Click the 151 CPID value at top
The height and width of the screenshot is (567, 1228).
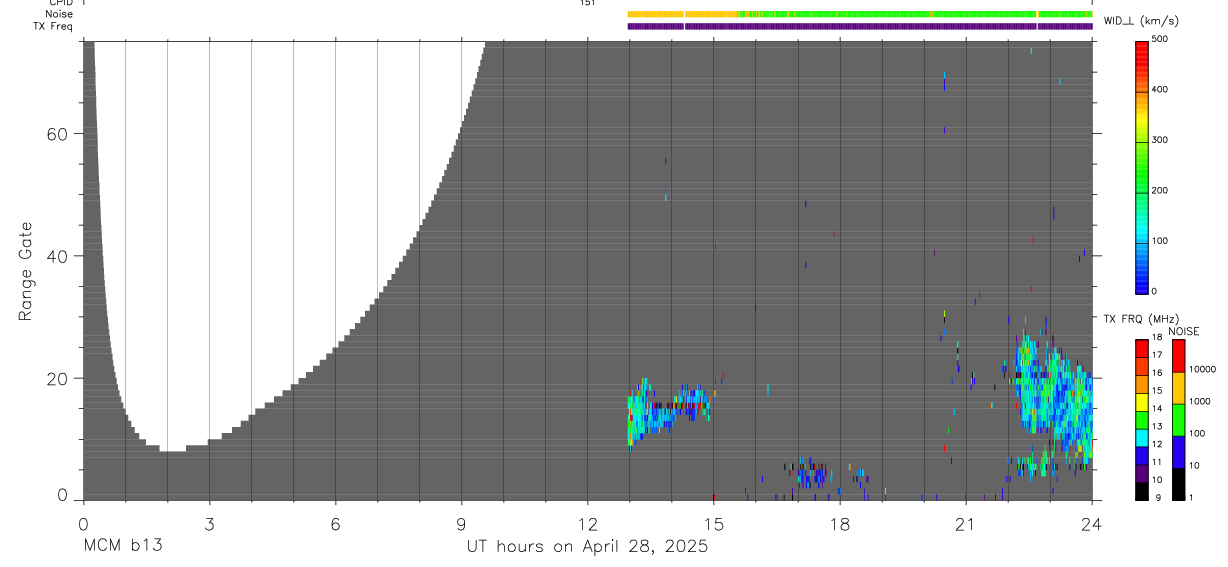point(587,3)
